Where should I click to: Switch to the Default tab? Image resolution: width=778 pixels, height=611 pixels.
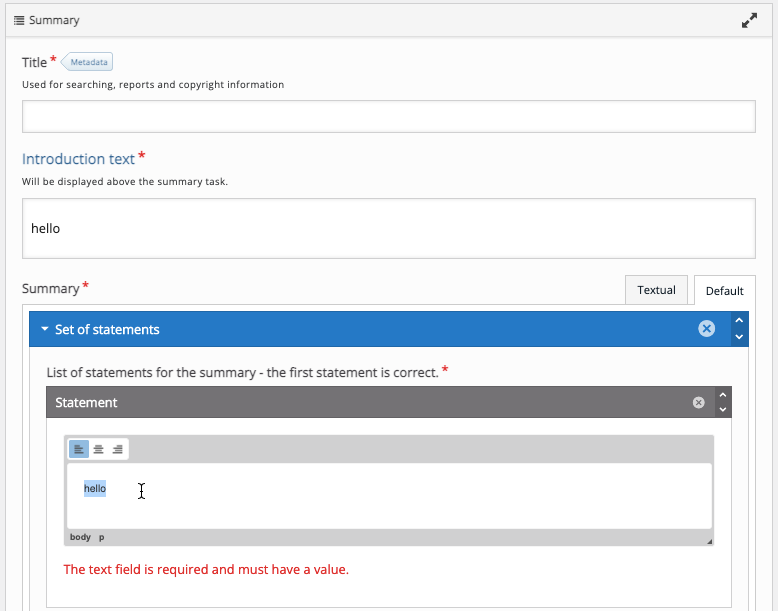pos(724,290)
